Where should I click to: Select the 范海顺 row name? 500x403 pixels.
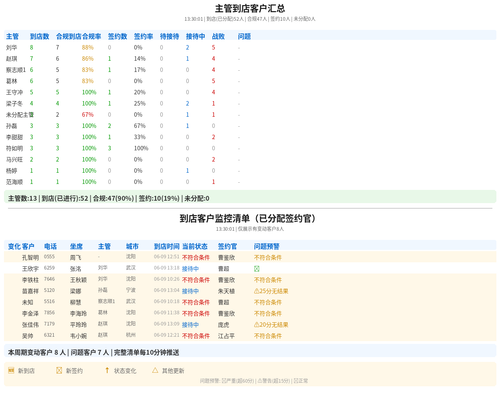tap(14, 182)
